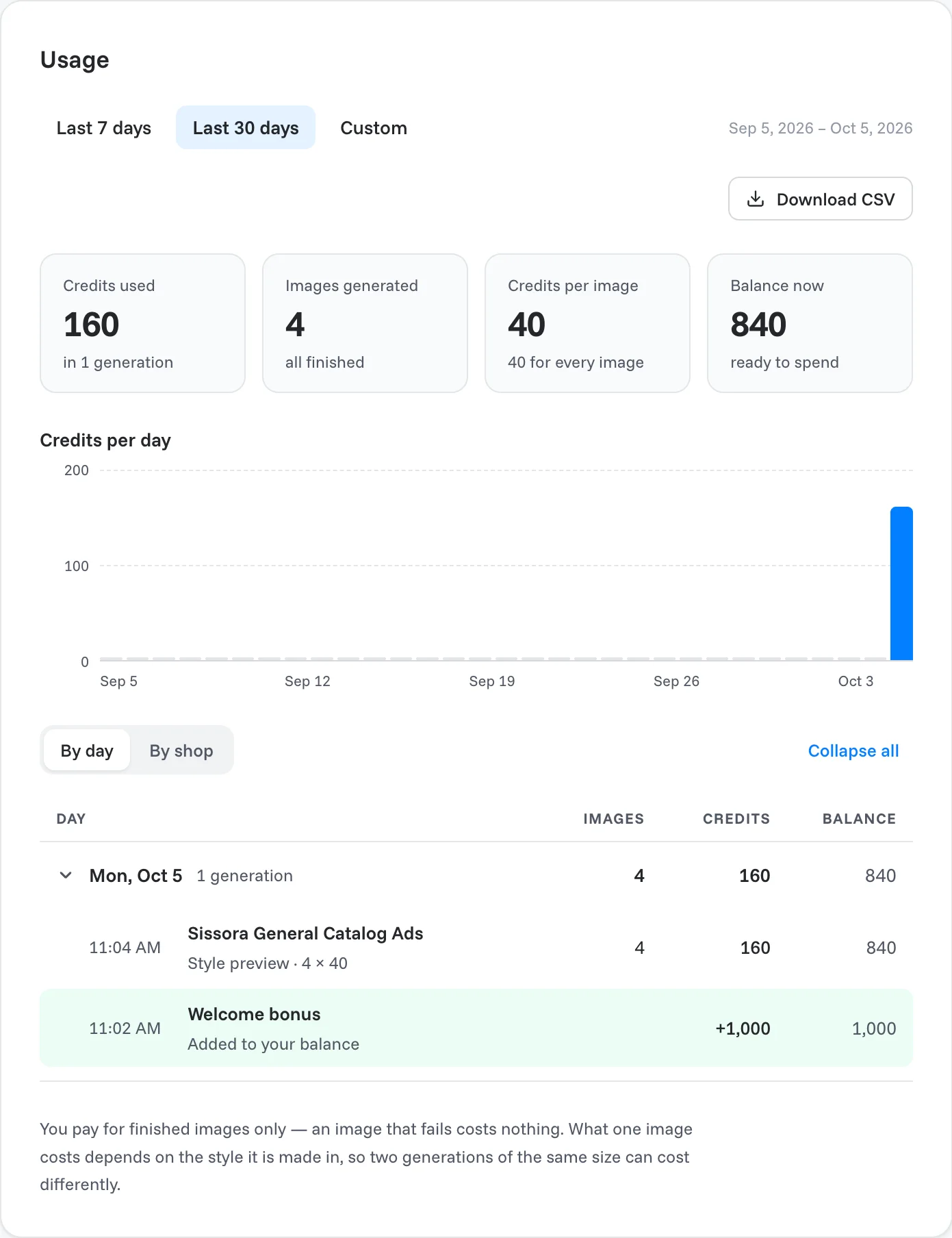
Task: Click the 11:02 AM timestamp
Action: coord(125,1028)
